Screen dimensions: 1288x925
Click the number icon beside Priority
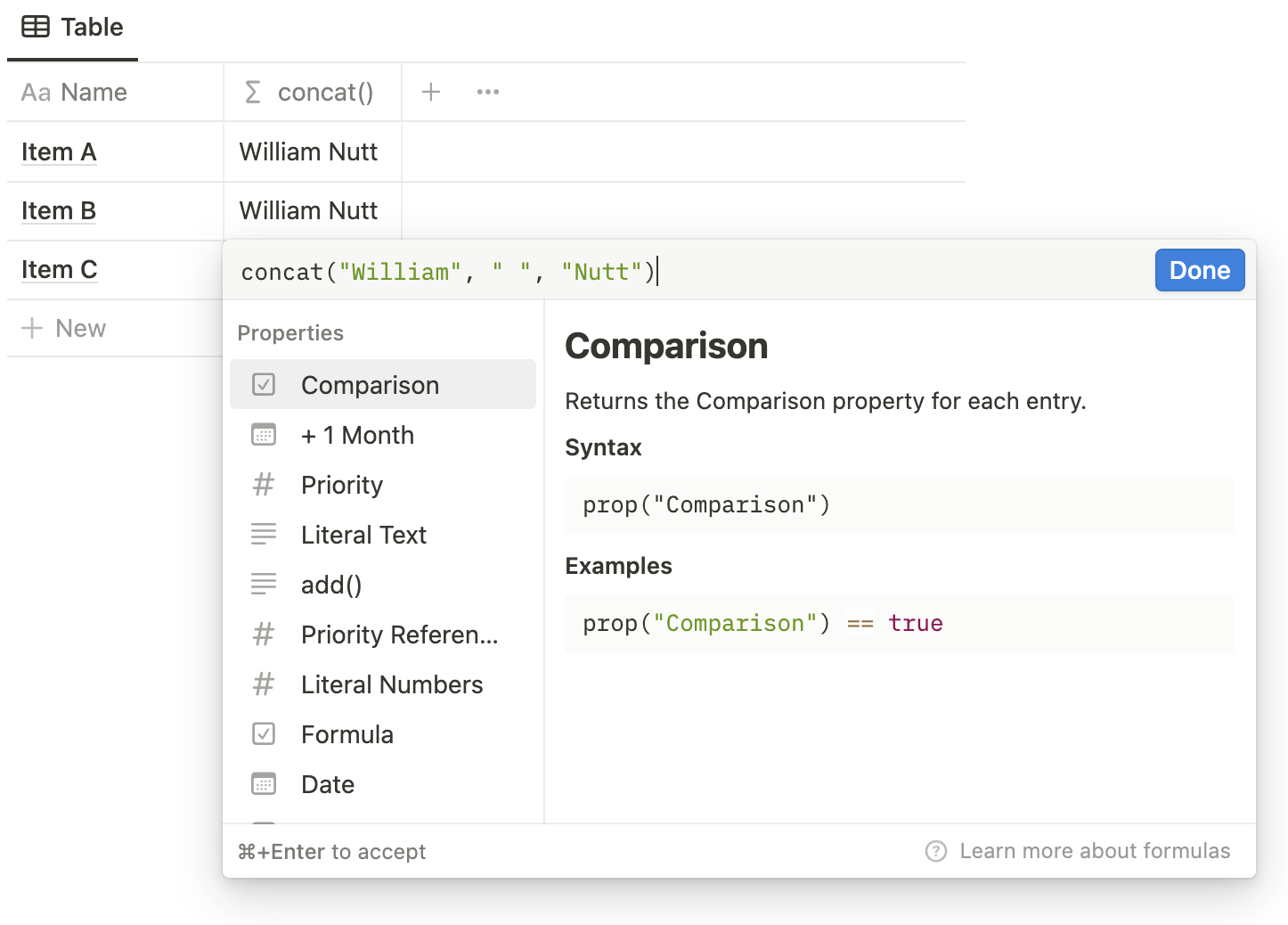click(x=264, y=485)
